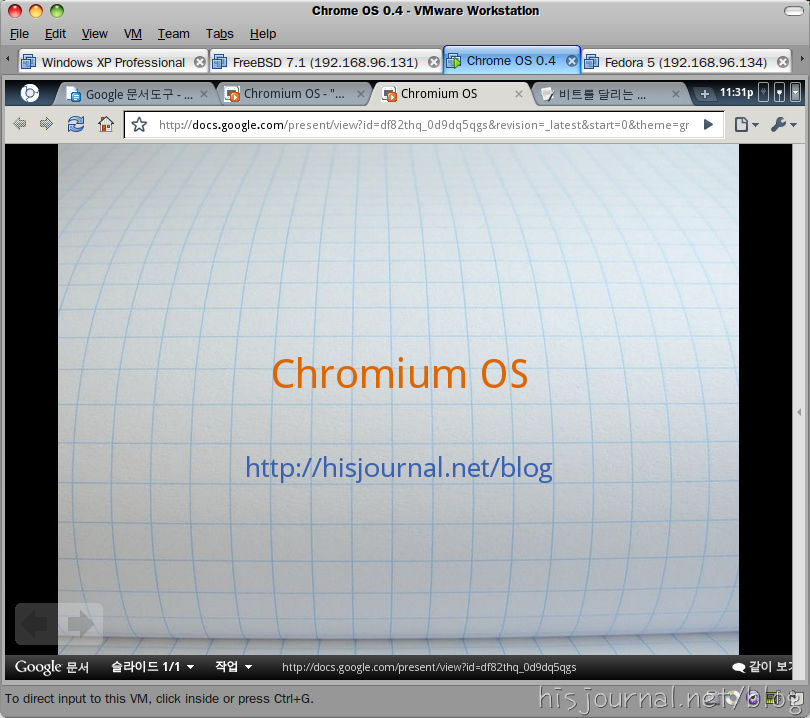Click the Chromium logo launcher icon
The height and width of the screenshot is (718, 810).
point(29,93)
